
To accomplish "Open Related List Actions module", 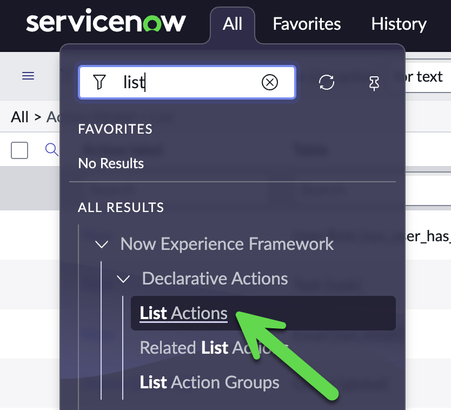I will tap(214, 348).
